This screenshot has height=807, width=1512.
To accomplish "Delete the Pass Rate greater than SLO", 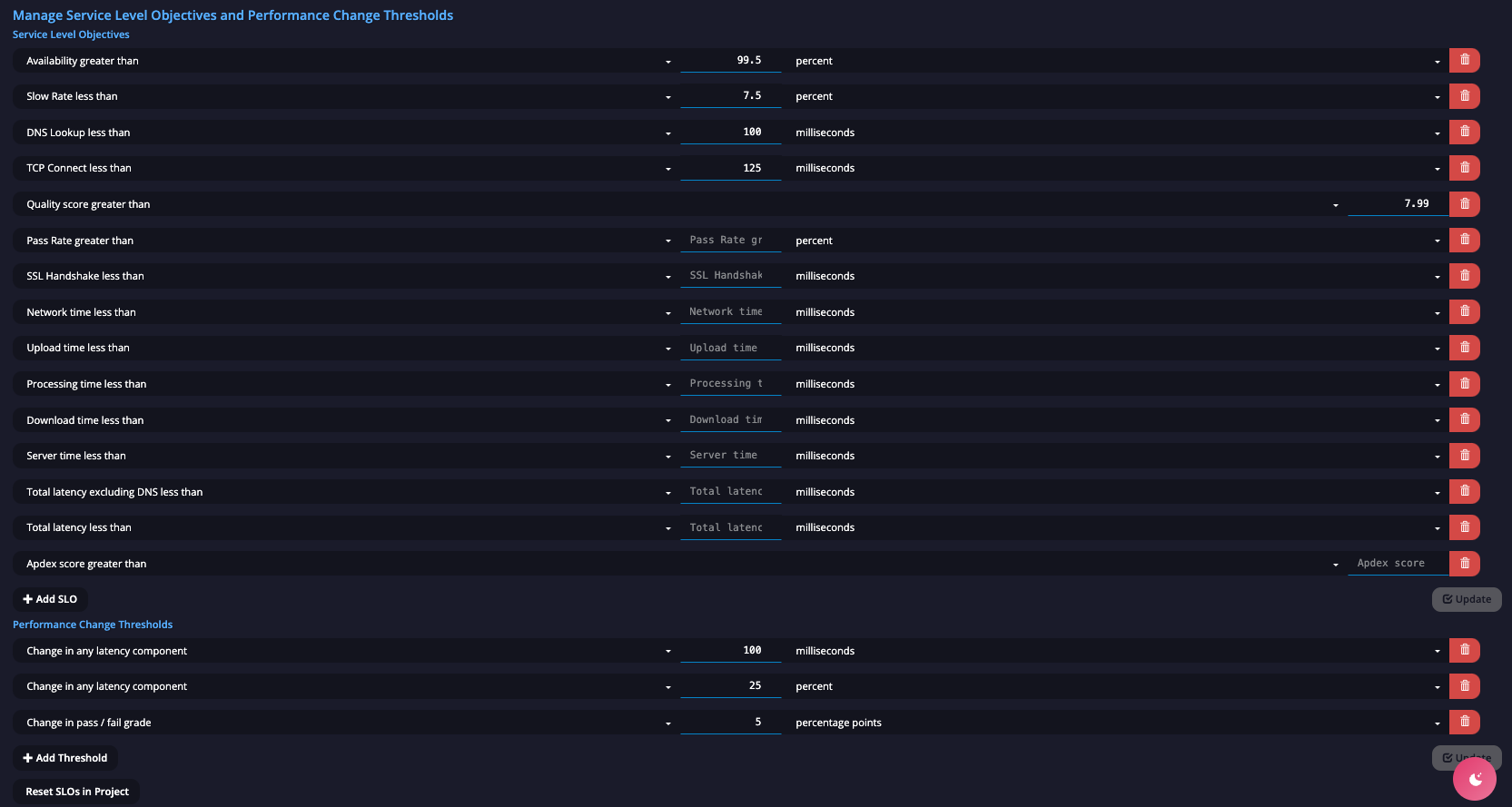I will [x=1464, y=240].
